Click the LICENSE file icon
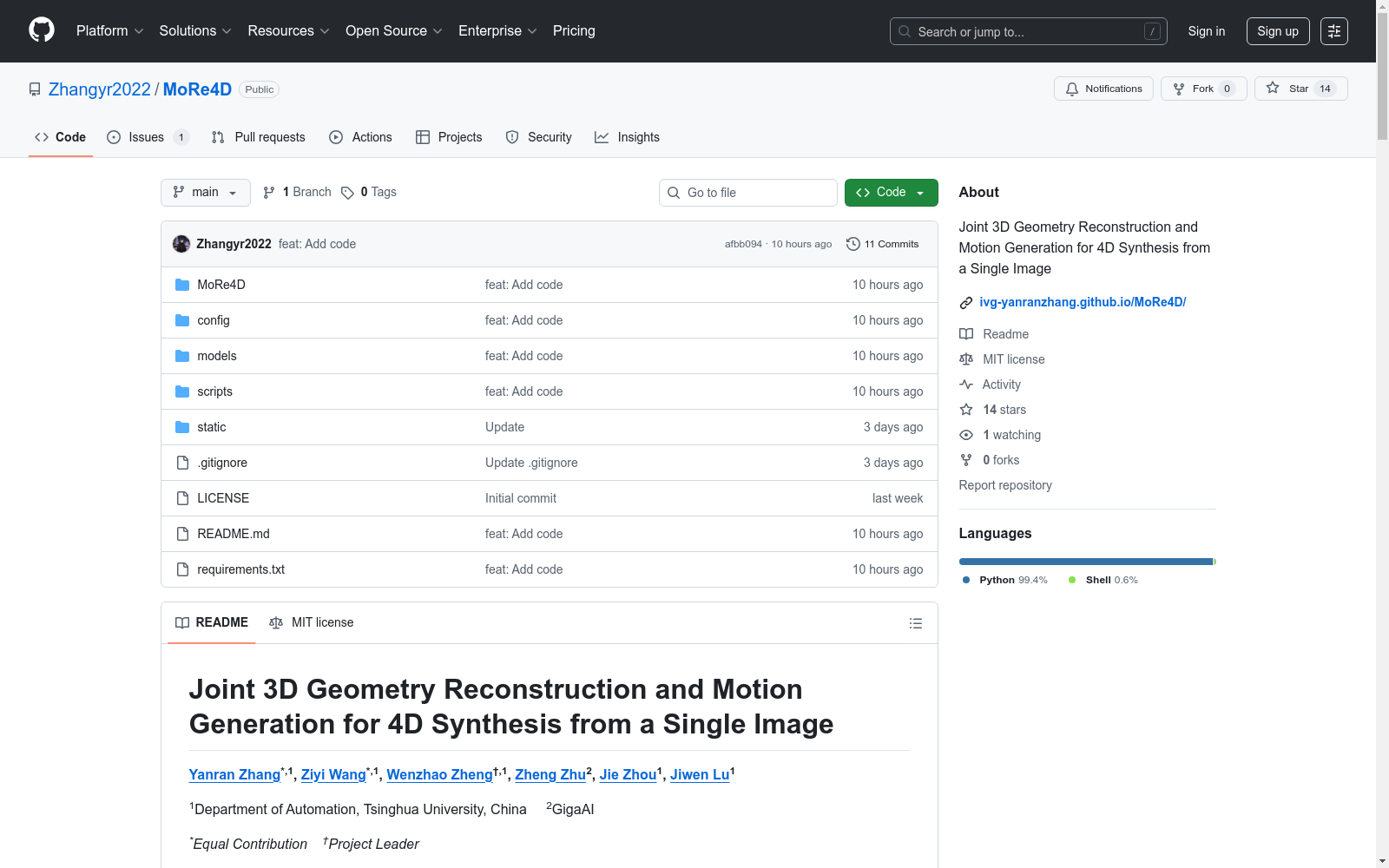This screenshot has height=868, width=1389. tap(182, 498)
